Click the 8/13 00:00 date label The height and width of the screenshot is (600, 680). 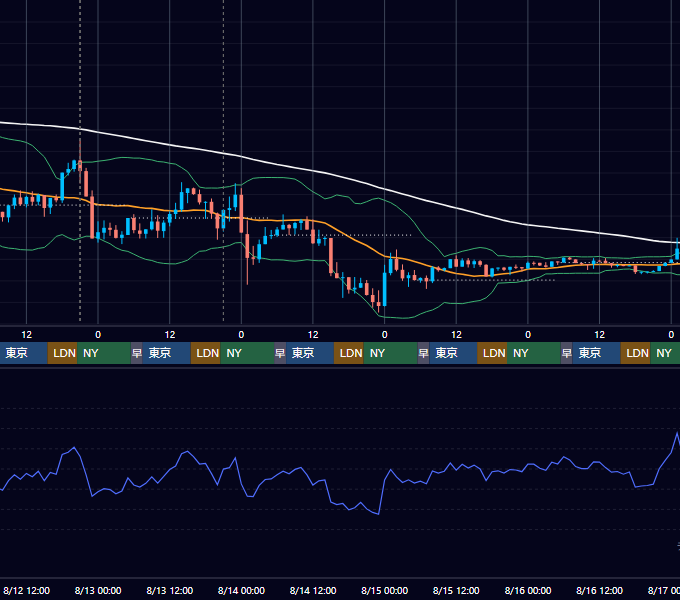click(98, 590)
